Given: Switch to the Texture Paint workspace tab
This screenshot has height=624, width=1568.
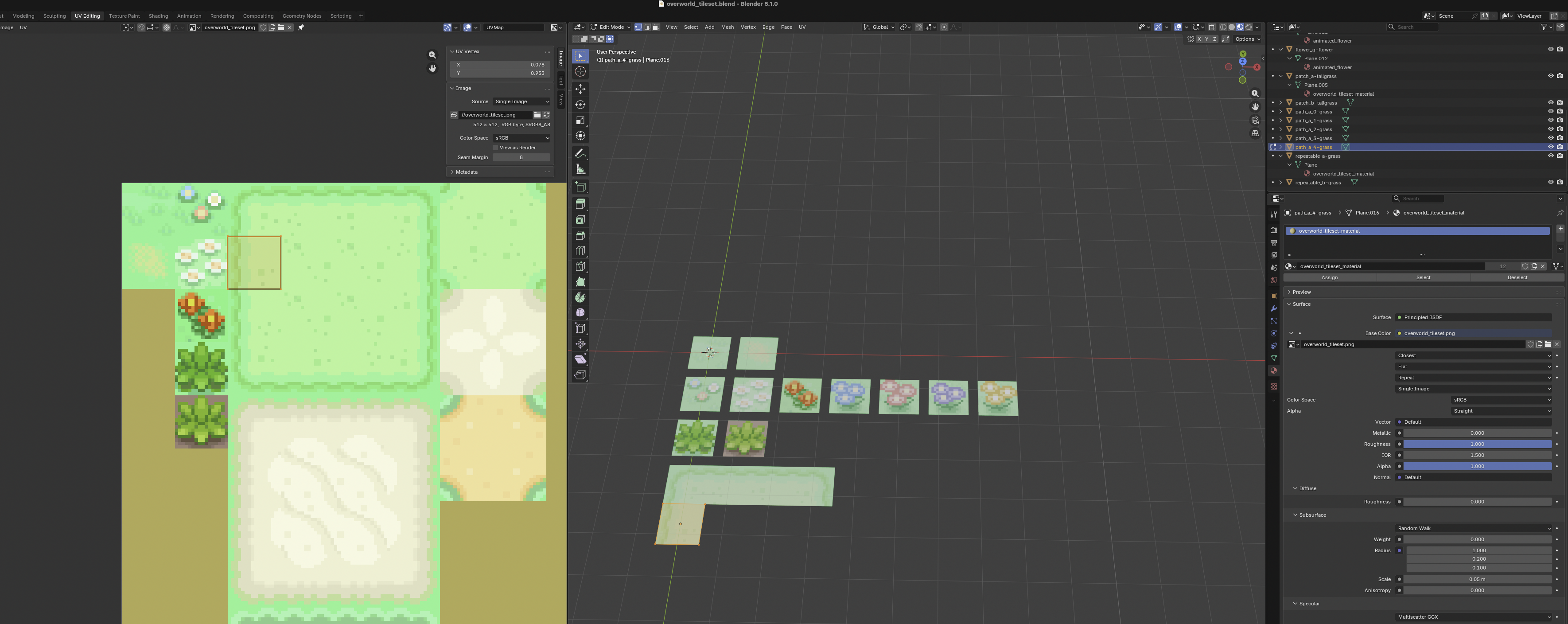Looking at the screenshot, I should pyautogui.click(x=124, y=16).
